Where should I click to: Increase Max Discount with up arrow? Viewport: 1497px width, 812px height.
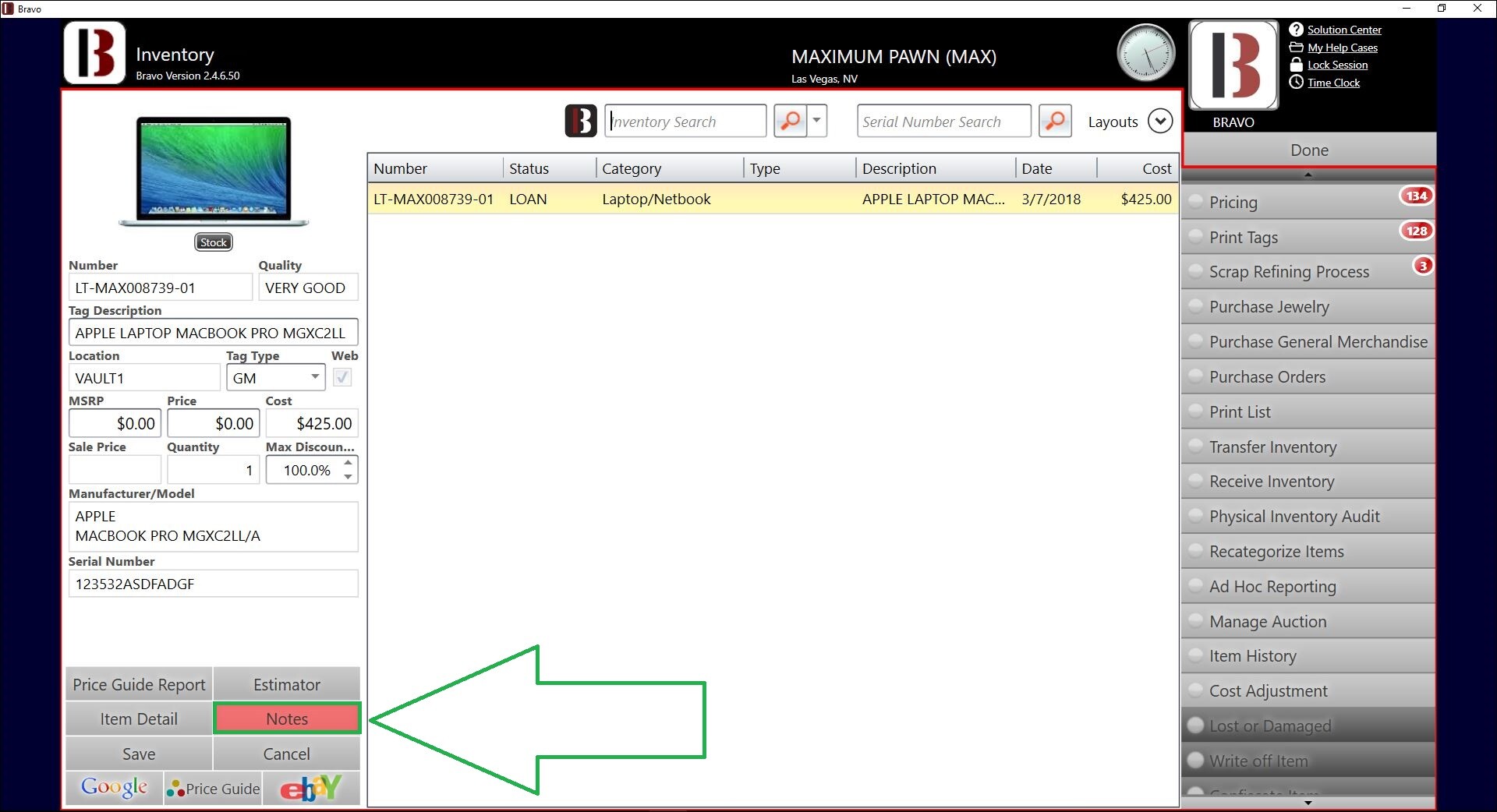348,463
